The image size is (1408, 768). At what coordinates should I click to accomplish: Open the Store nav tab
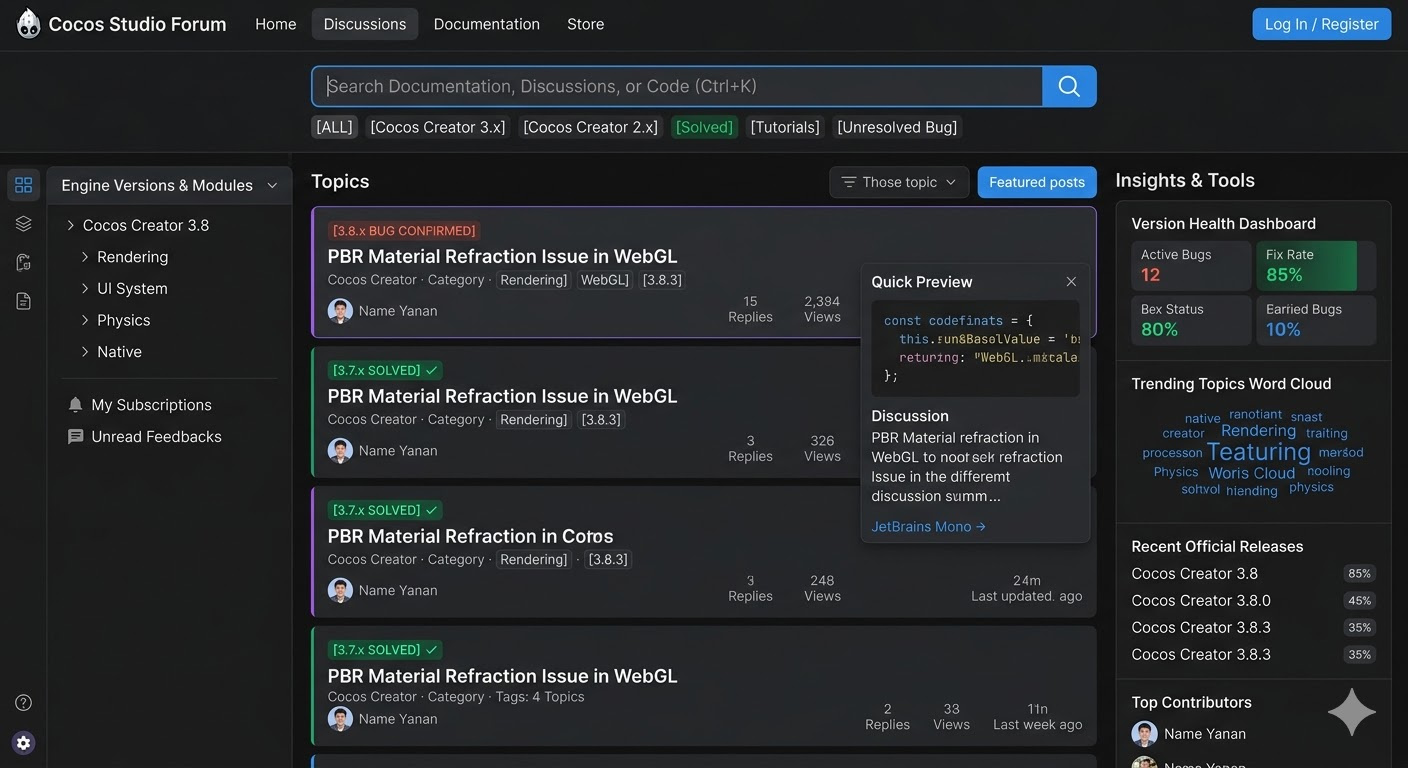[x=585, y=24]
